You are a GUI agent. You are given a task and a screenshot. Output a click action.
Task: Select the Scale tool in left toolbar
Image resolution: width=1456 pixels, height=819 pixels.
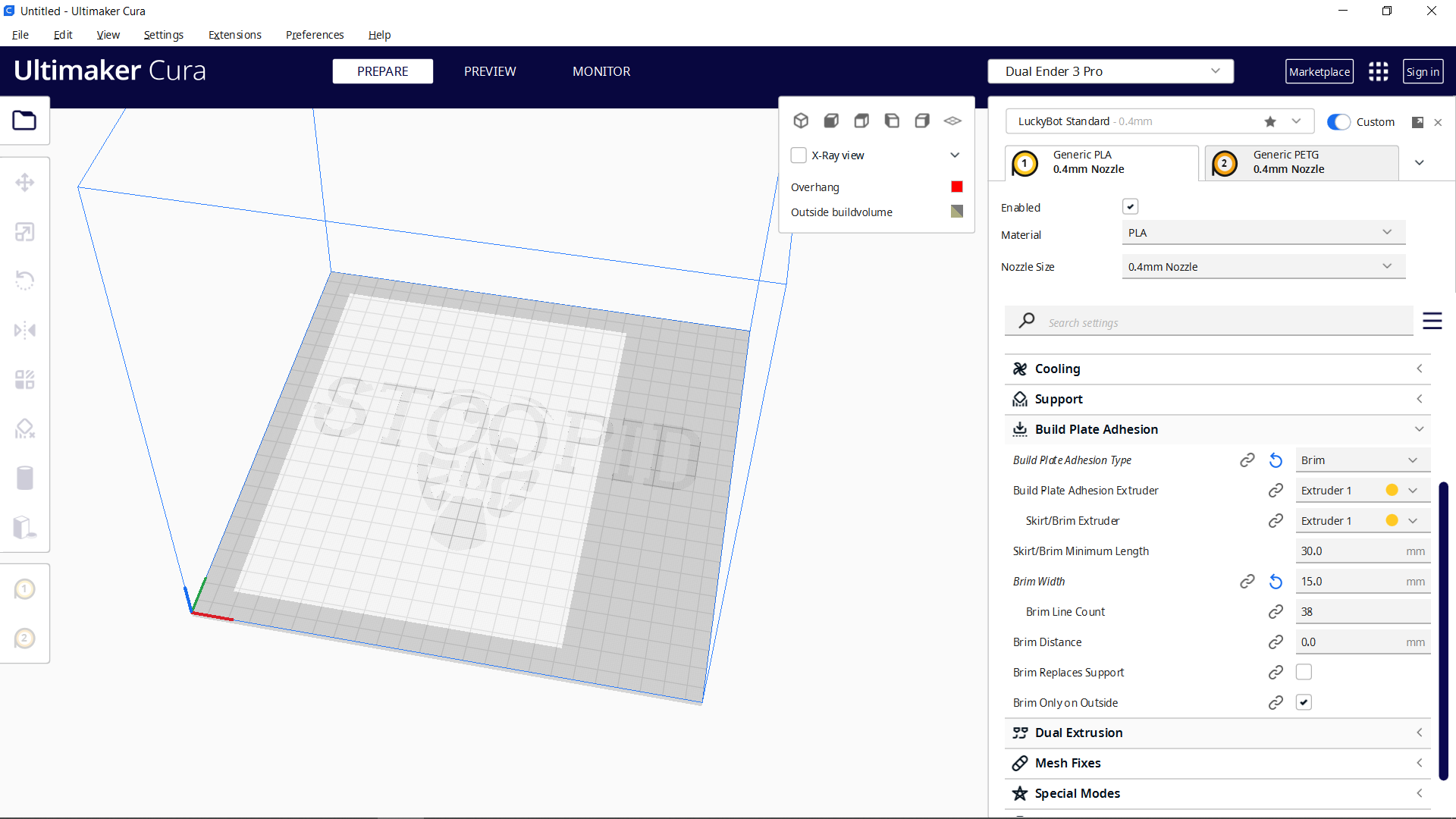[x=24, y=232]
